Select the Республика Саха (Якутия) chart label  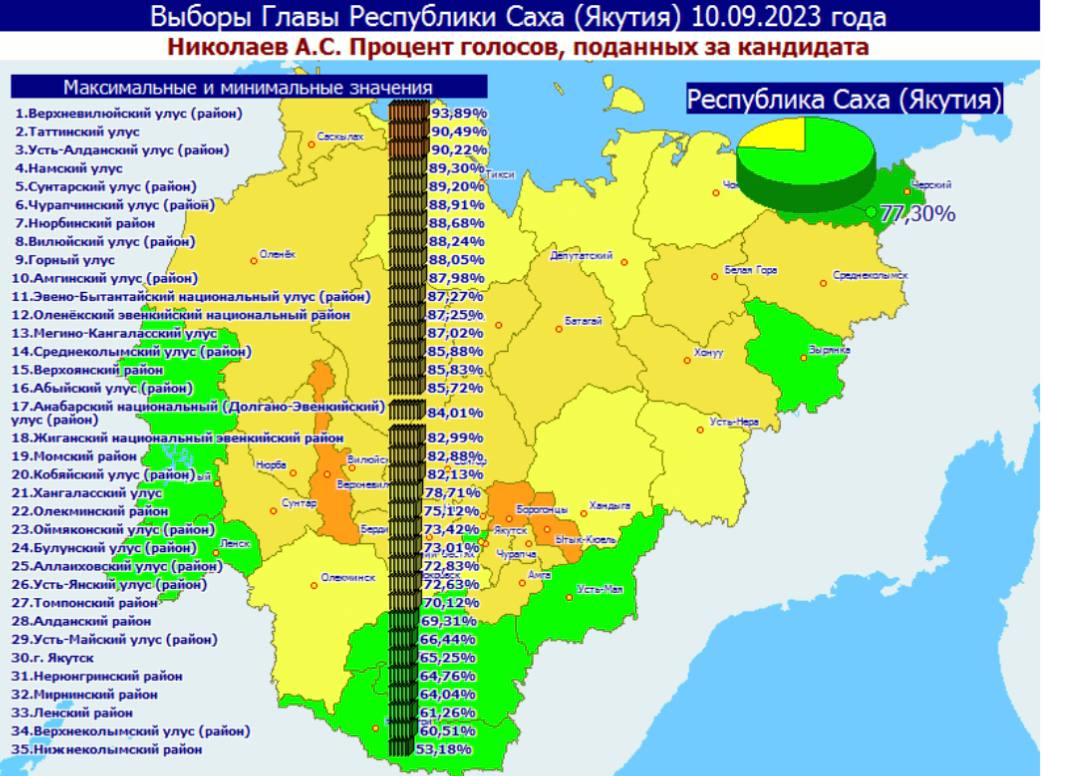(845, 99)
